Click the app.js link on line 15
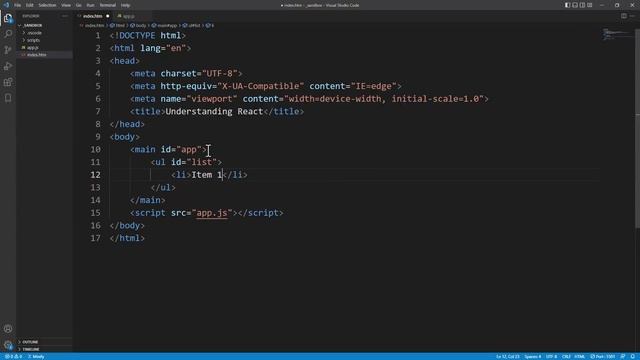This screenshot has width=640, height=360. [211, 213]
